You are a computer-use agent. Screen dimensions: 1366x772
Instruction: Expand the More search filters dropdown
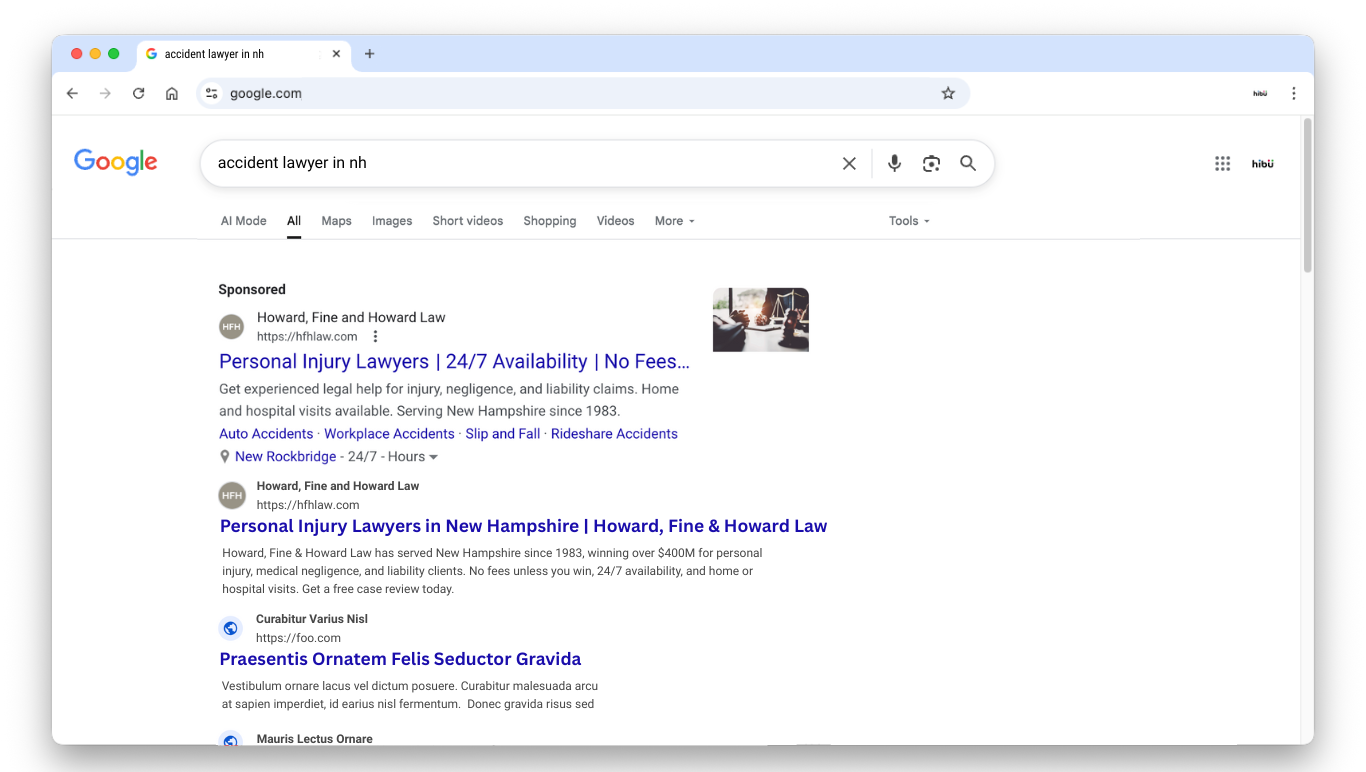674,221
